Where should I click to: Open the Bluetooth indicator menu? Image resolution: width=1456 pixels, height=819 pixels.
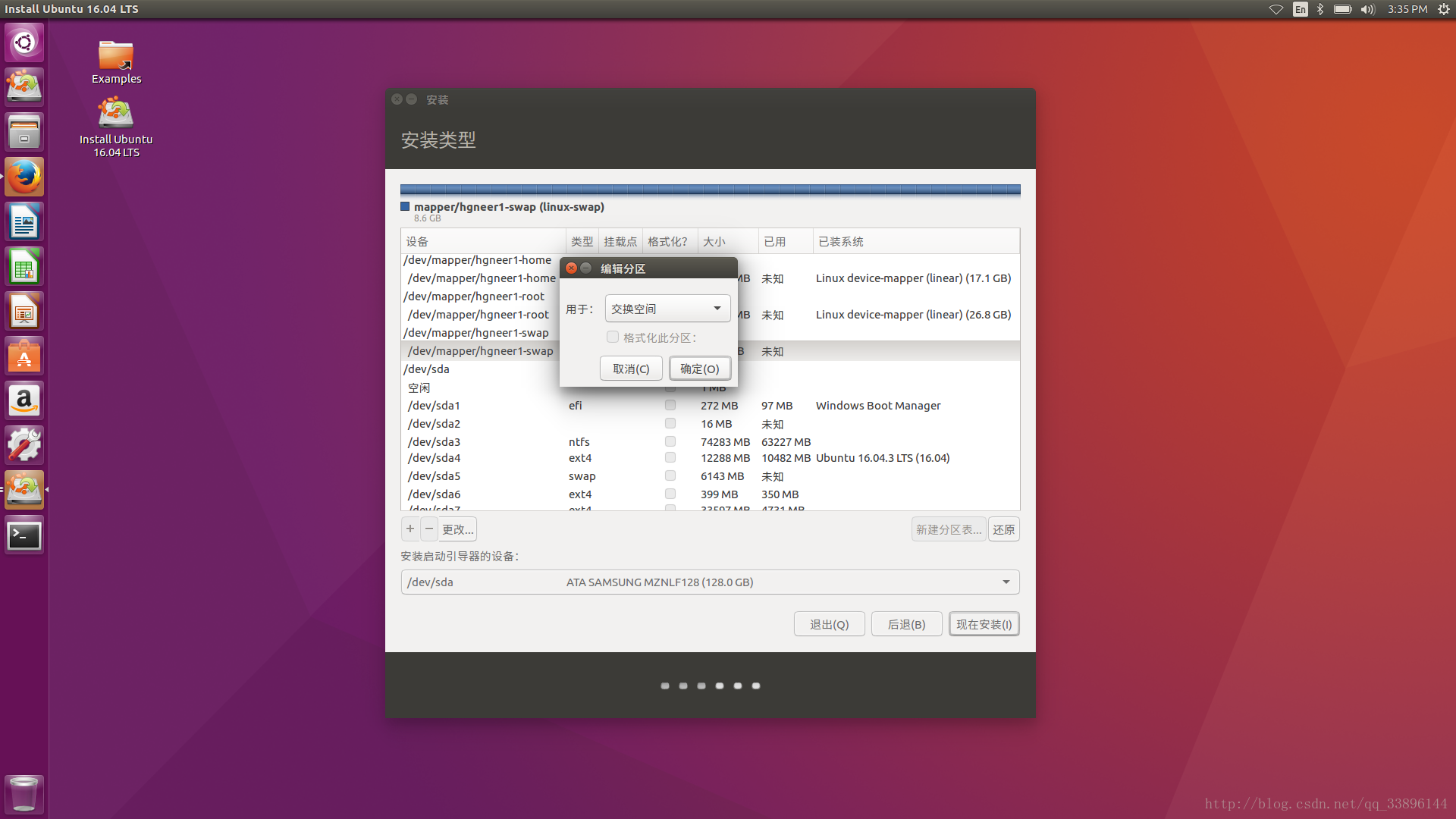click(1320, 9)
